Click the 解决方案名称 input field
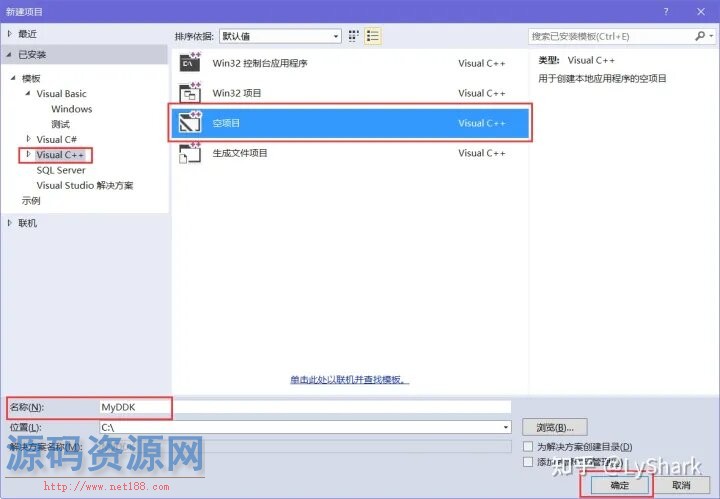 click(x=305, y=446)
